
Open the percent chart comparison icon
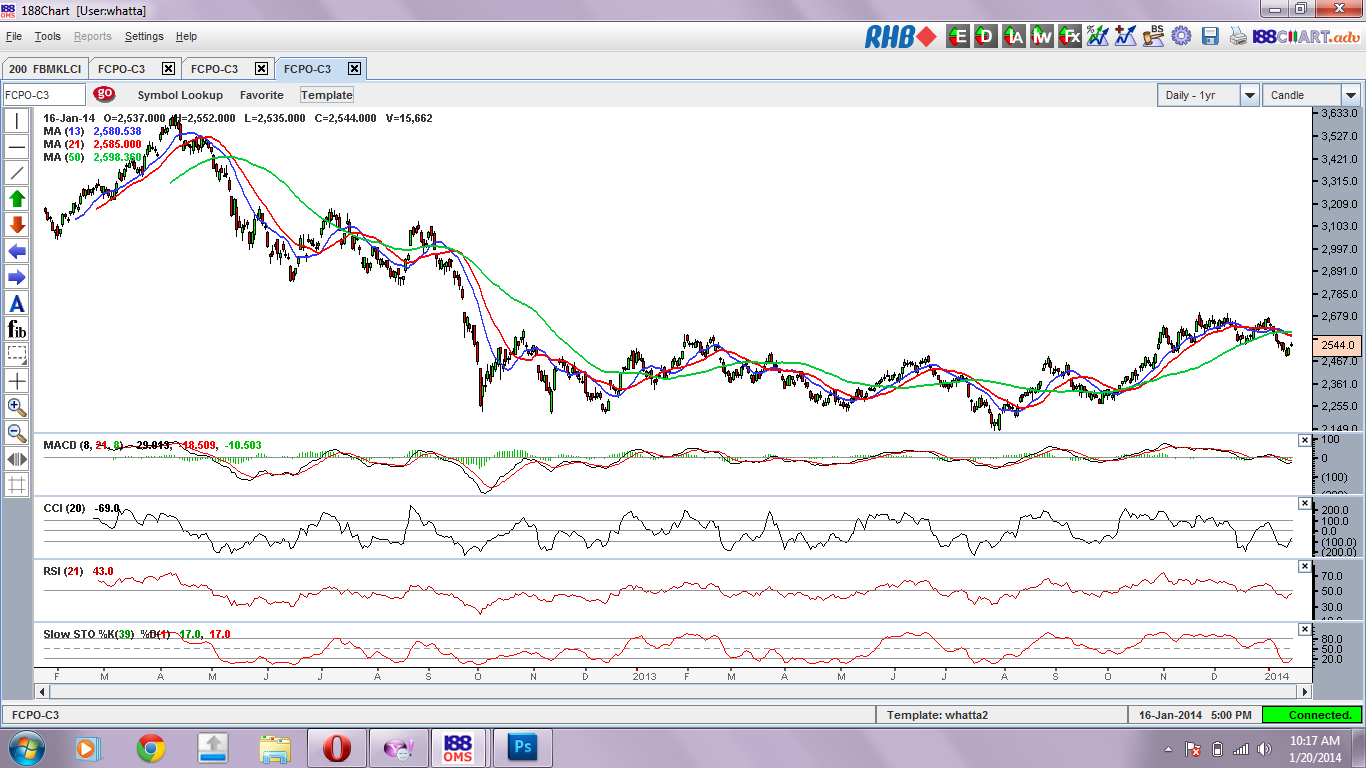coord(1098,37)
